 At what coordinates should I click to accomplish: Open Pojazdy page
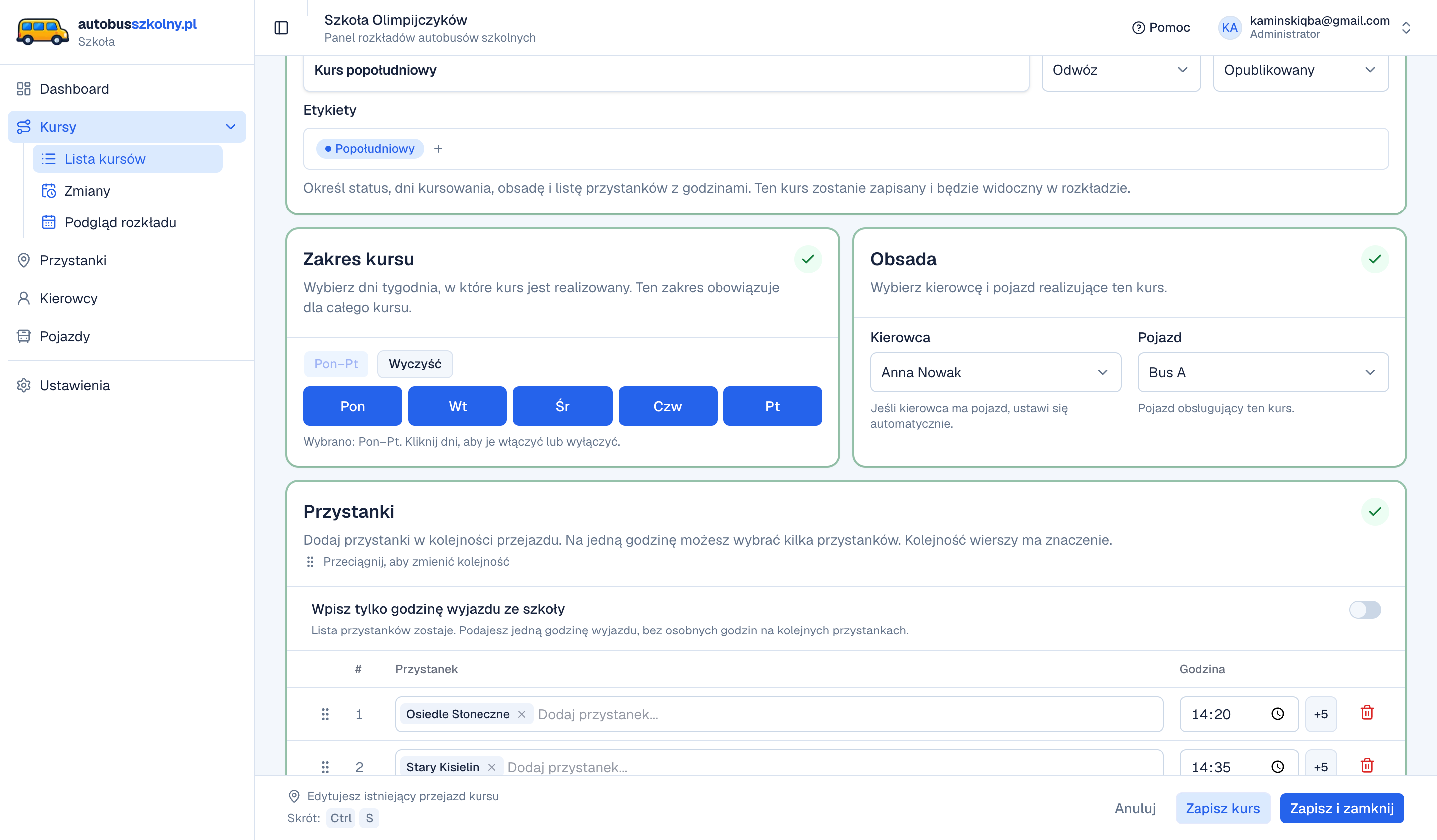pyautogui.click(x=127, y=336)
